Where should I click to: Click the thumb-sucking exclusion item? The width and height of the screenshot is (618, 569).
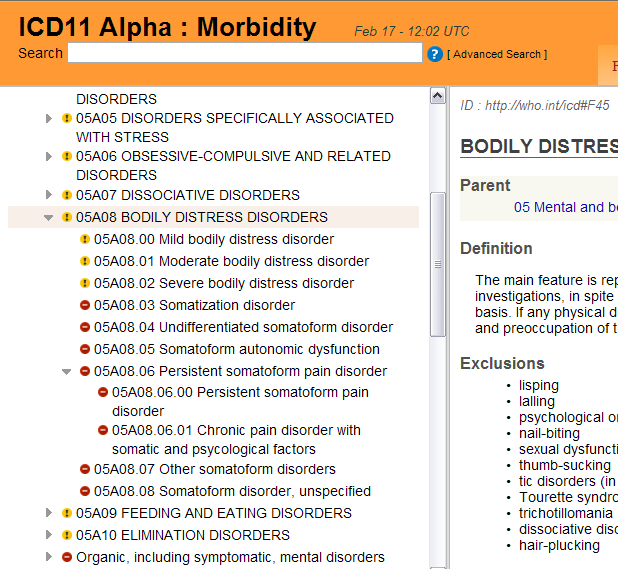tap(565, 465)
